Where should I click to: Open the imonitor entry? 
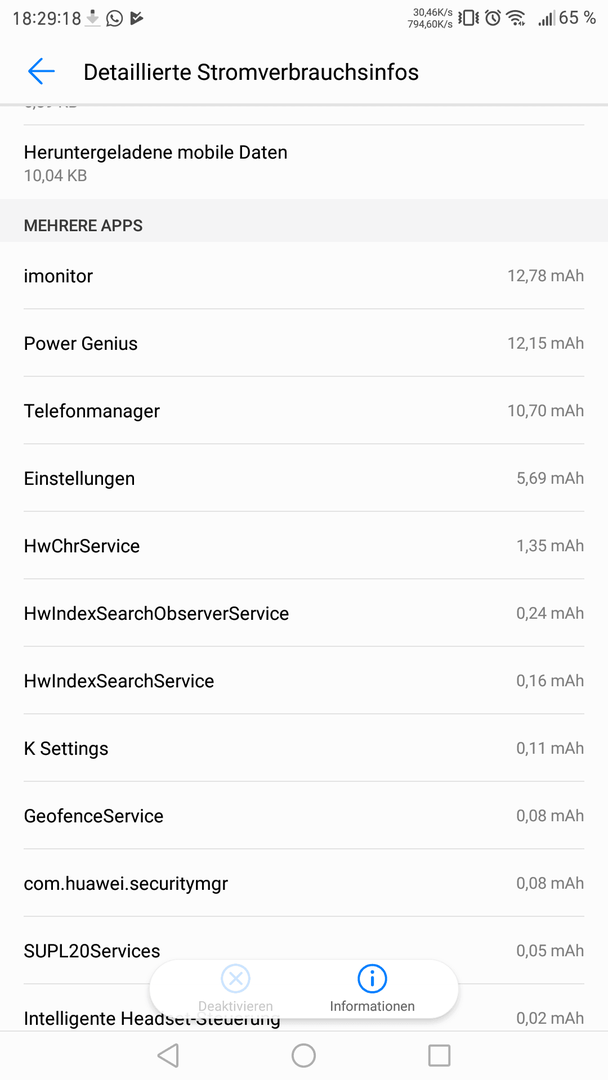coord(304,276)
